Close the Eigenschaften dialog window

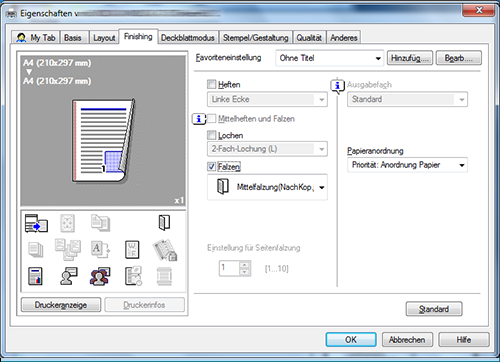pyautogui.click(x=478, y=10)
